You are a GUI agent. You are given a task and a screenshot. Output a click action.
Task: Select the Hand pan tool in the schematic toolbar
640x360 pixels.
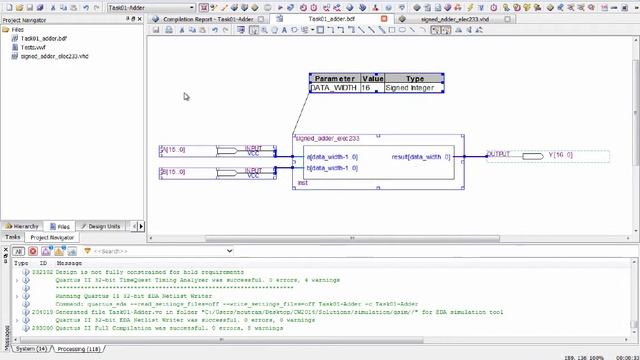(x=274, y=30)
